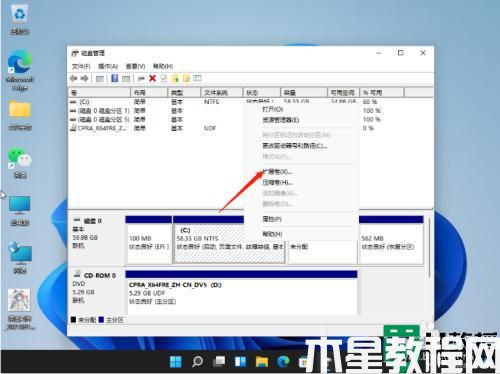Sort by the 卷 column header

click(99, 92)
